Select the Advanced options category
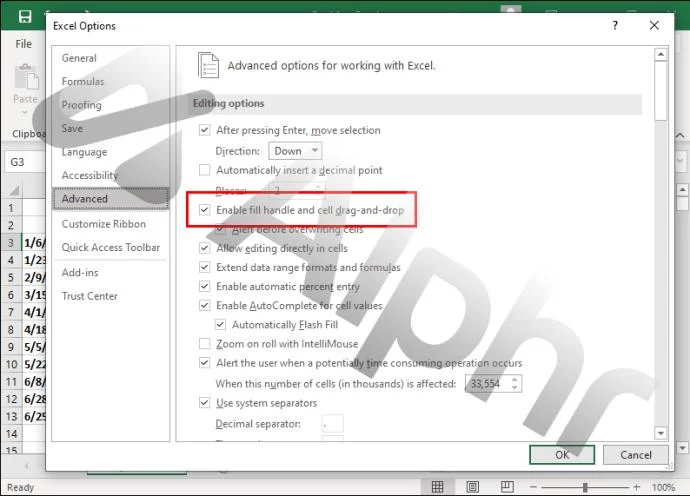This screenshot has width=690, height=496. coord(110,198)
